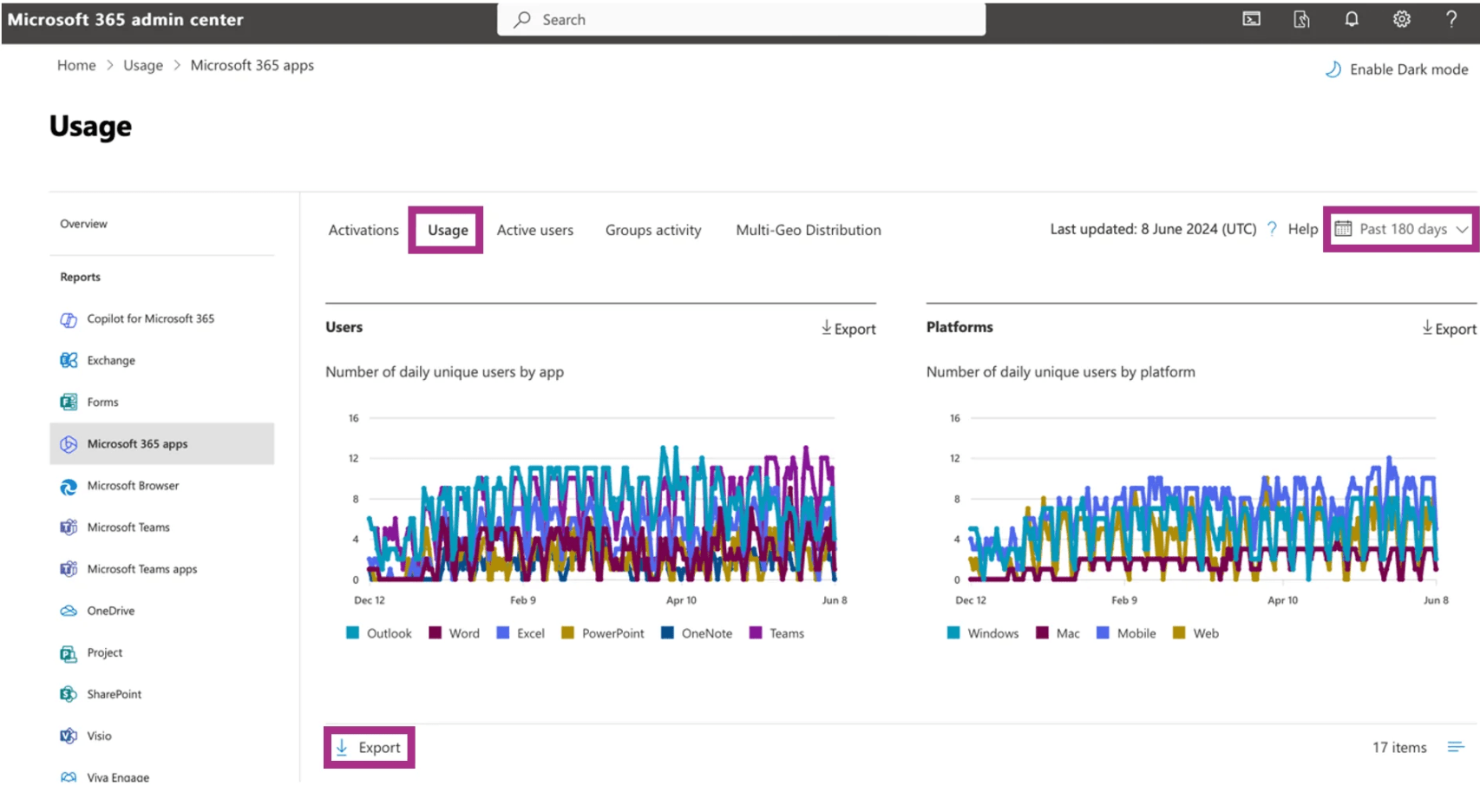Open the Forms report icon in sidebar
The height and width of the screenshot is (812, 1480).
point(69,403)
